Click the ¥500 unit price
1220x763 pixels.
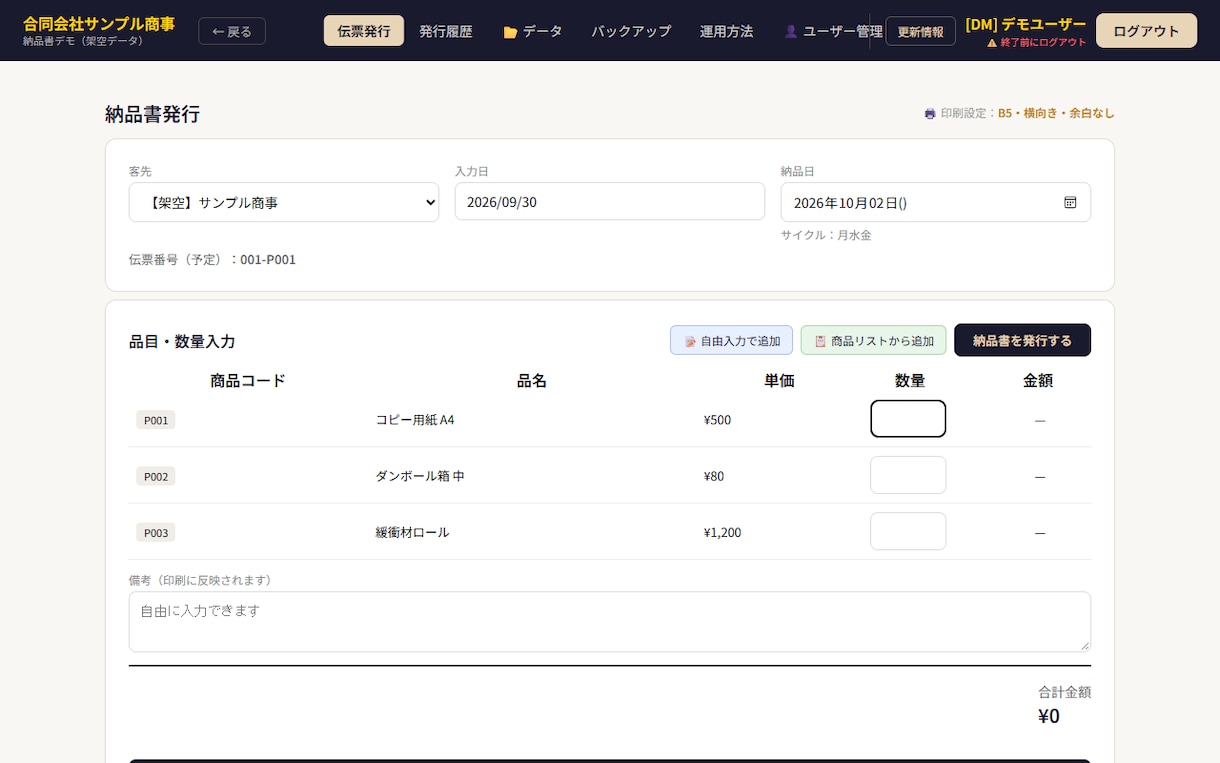pos(717,420)
